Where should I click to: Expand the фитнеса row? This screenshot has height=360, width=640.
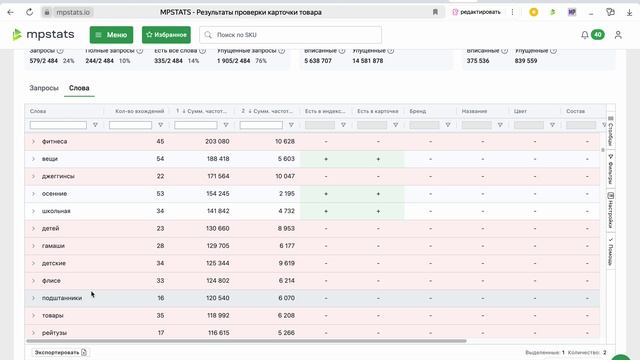tap(33, 142)
